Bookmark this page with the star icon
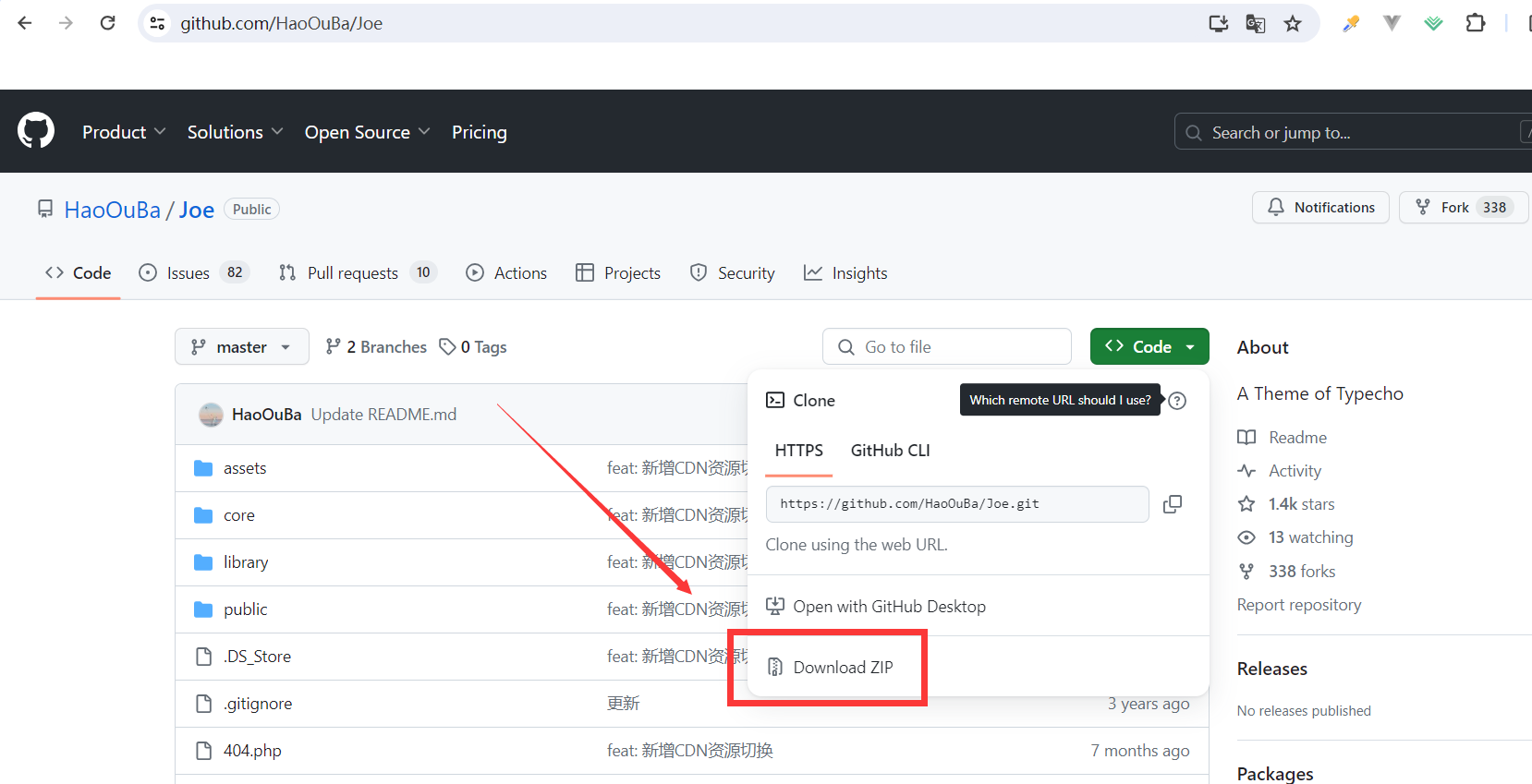The width and height of the screenshot is (1532, 784). coord(1293,23)
